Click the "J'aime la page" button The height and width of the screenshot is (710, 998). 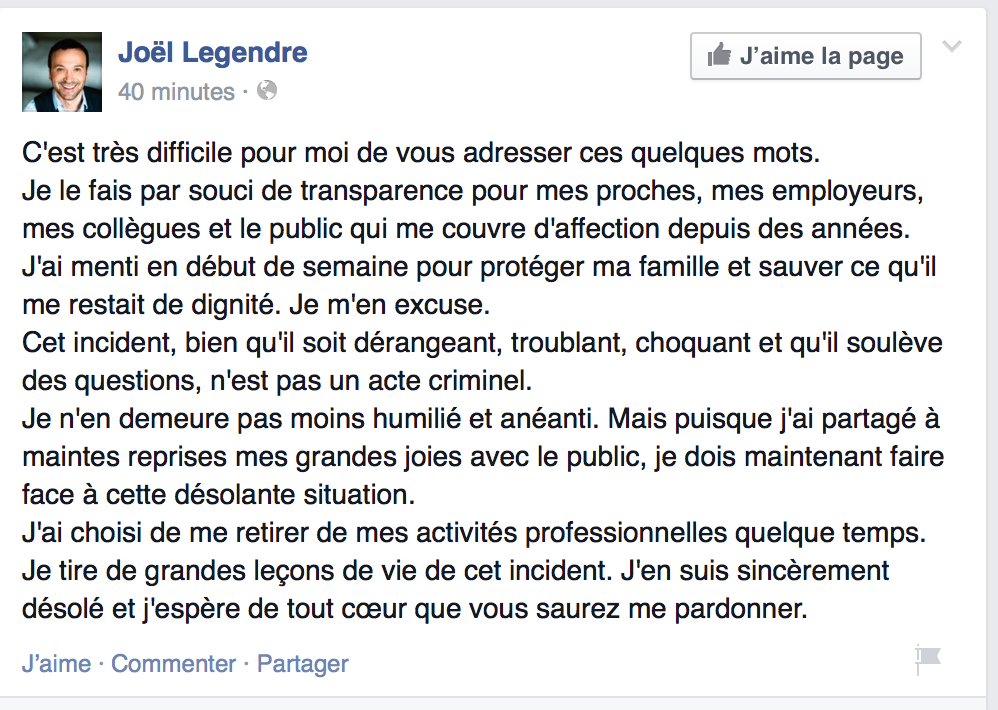tap(806, 56)
